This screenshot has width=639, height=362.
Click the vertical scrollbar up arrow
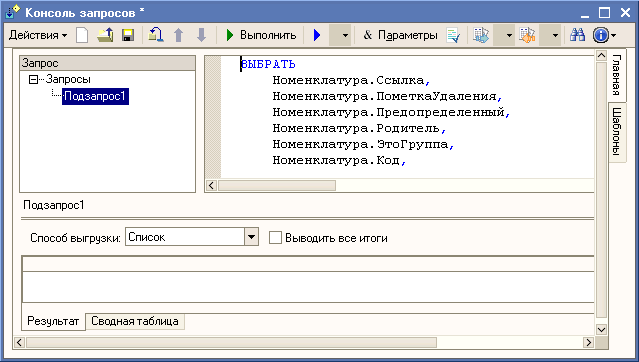(x=602, y=56)
